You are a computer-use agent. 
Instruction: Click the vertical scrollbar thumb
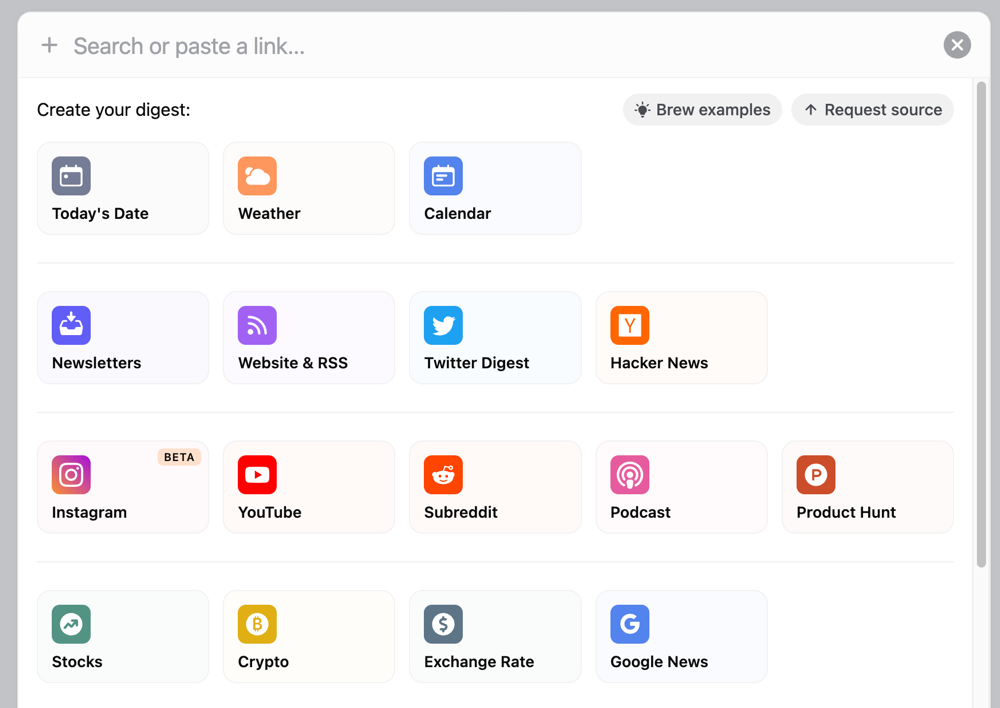point(982,324)
